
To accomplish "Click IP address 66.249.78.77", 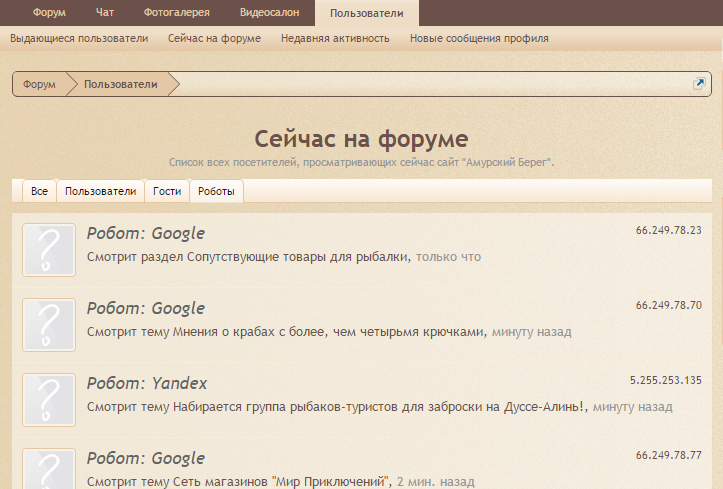I will point(669,455).
